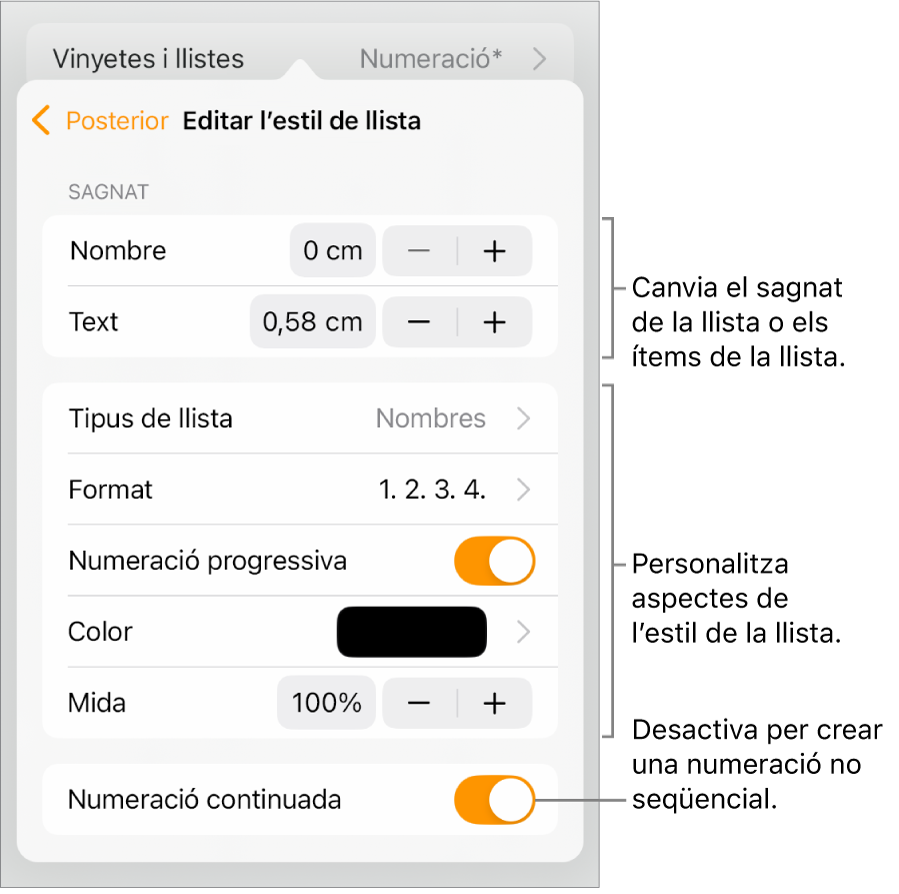Viewport: 899px width, 894px height.
Task: Decrease Text indent with minus button
Action: [x=419, y=322]
